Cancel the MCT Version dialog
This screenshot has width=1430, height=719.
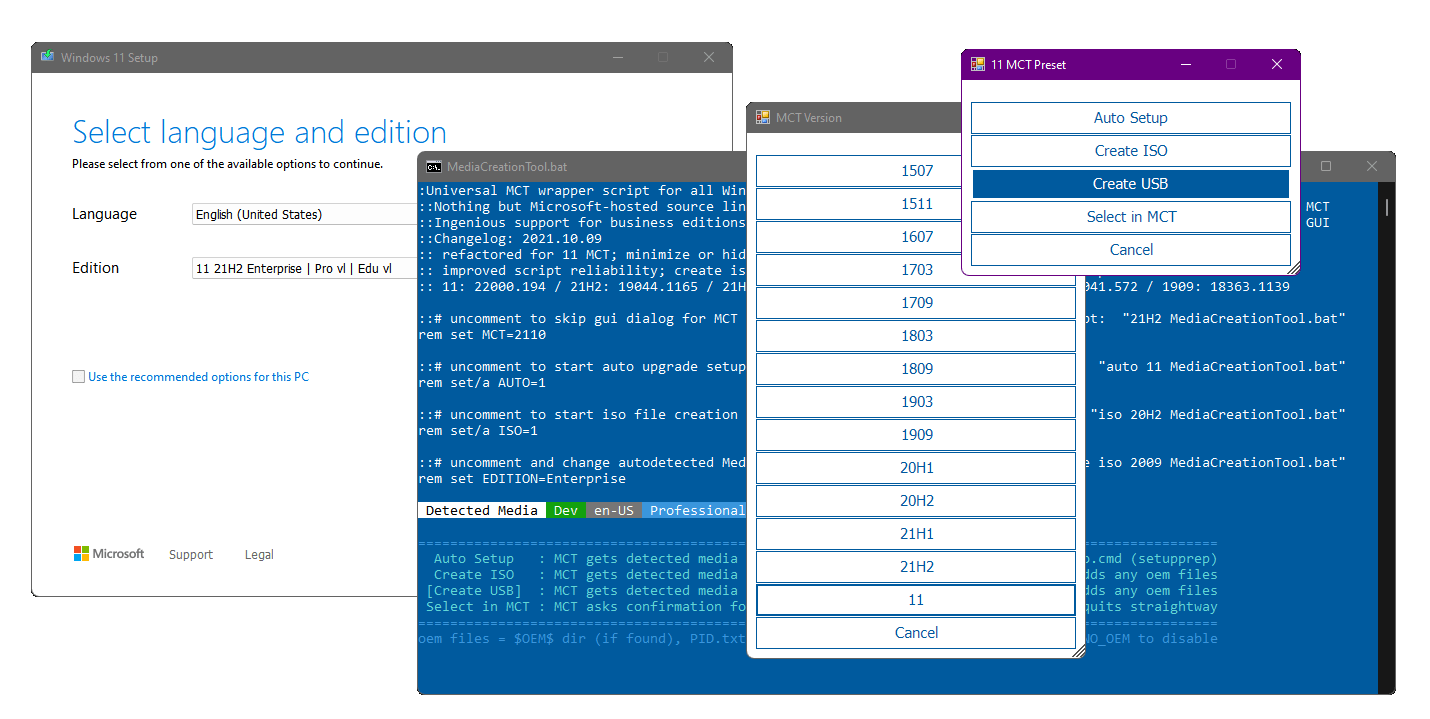click(916, 632)
